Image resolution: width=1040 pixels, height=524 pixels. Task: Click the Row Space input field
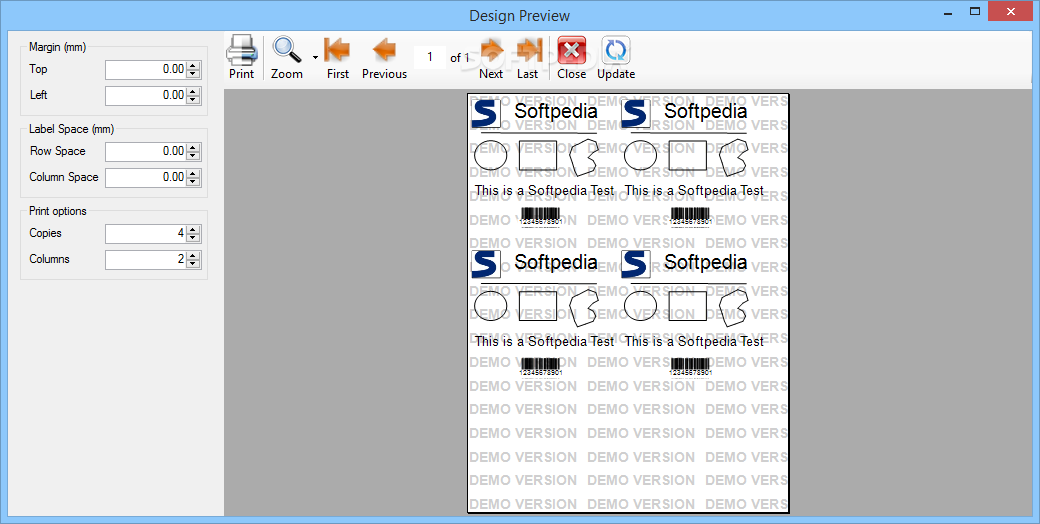pos(146,151)
